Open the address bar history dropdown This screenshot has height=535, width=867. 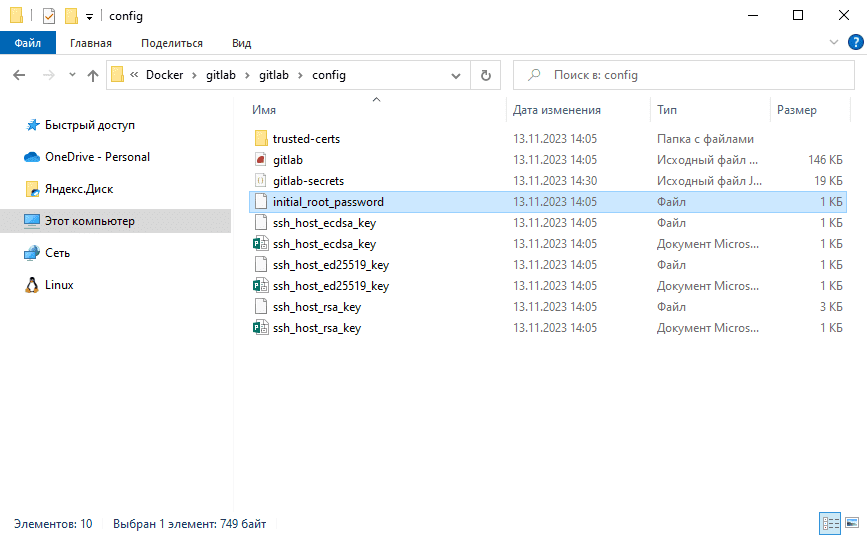(456, 75)
